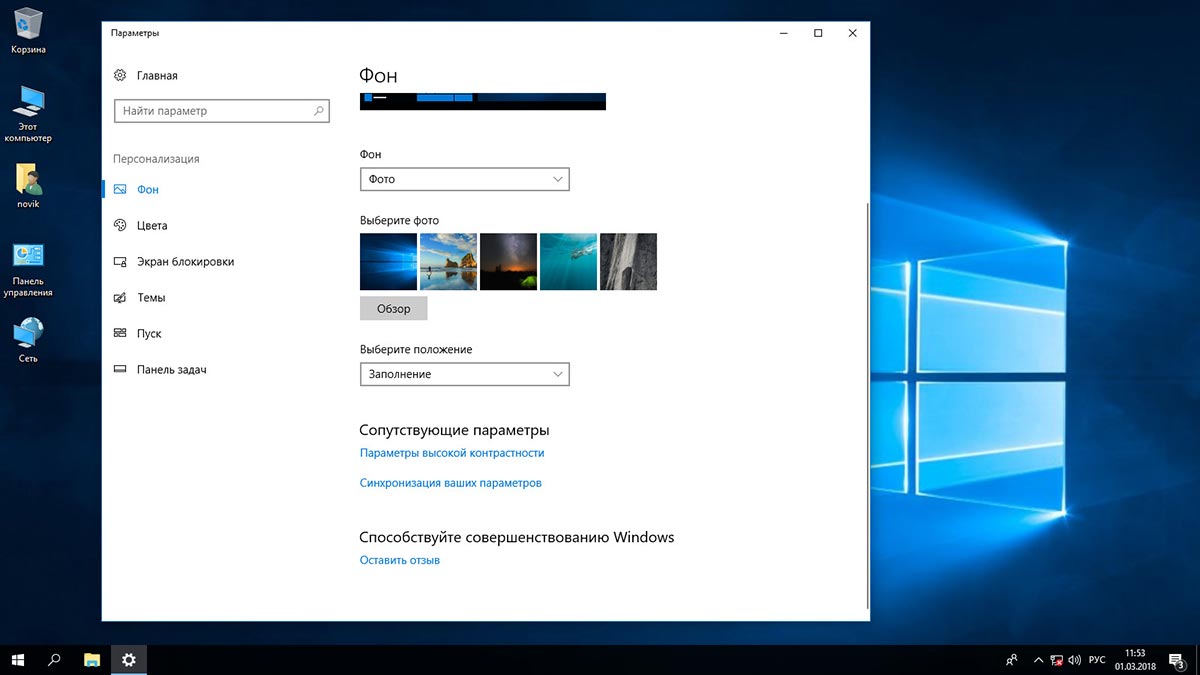Screen dimensions: 1200x675
Task: Switch the РУС input language indicator
Action: pyautogui.click(x=1097, y=660)
